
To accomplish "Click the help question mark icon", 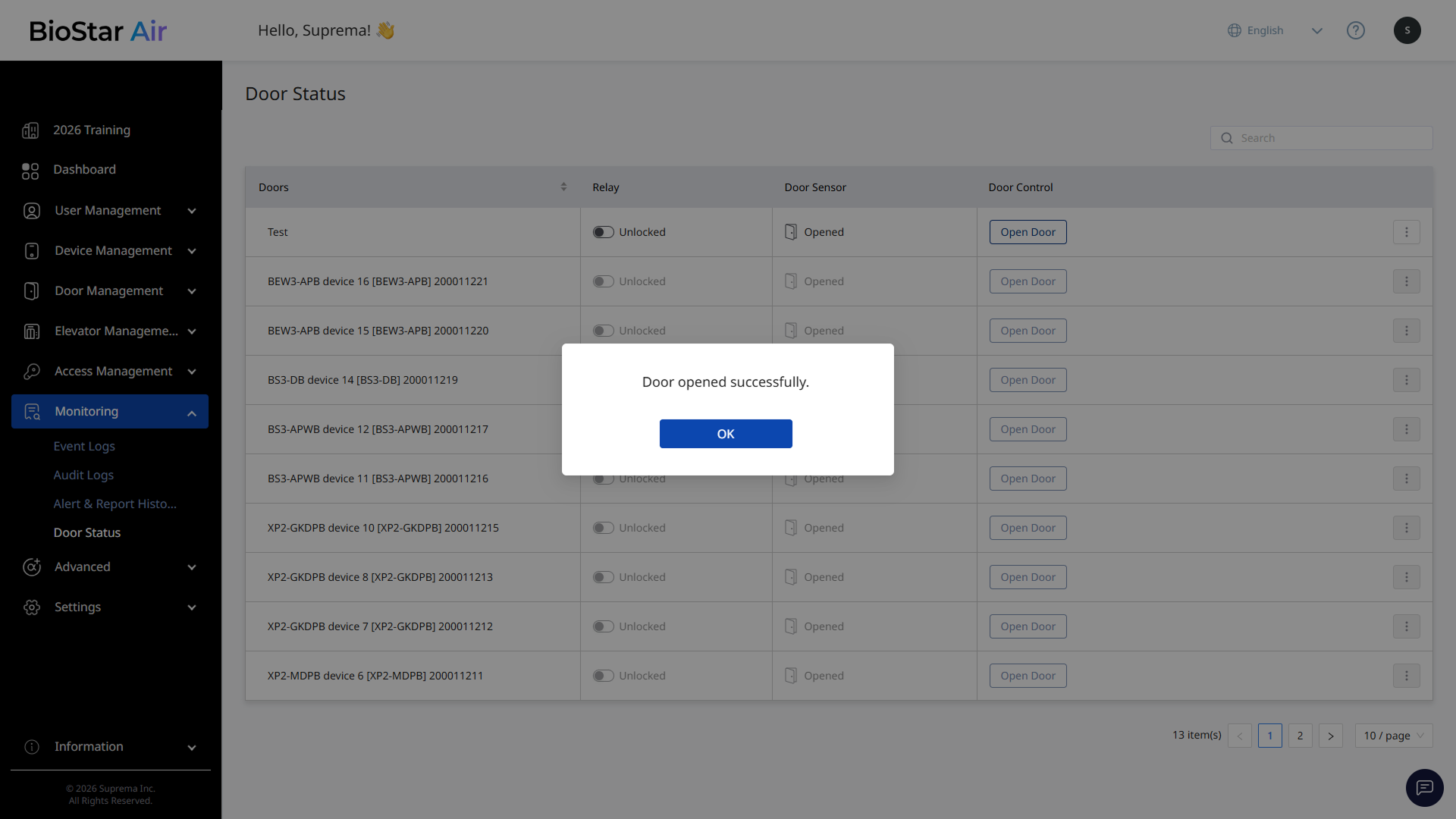I will (x=1355, y=30).
